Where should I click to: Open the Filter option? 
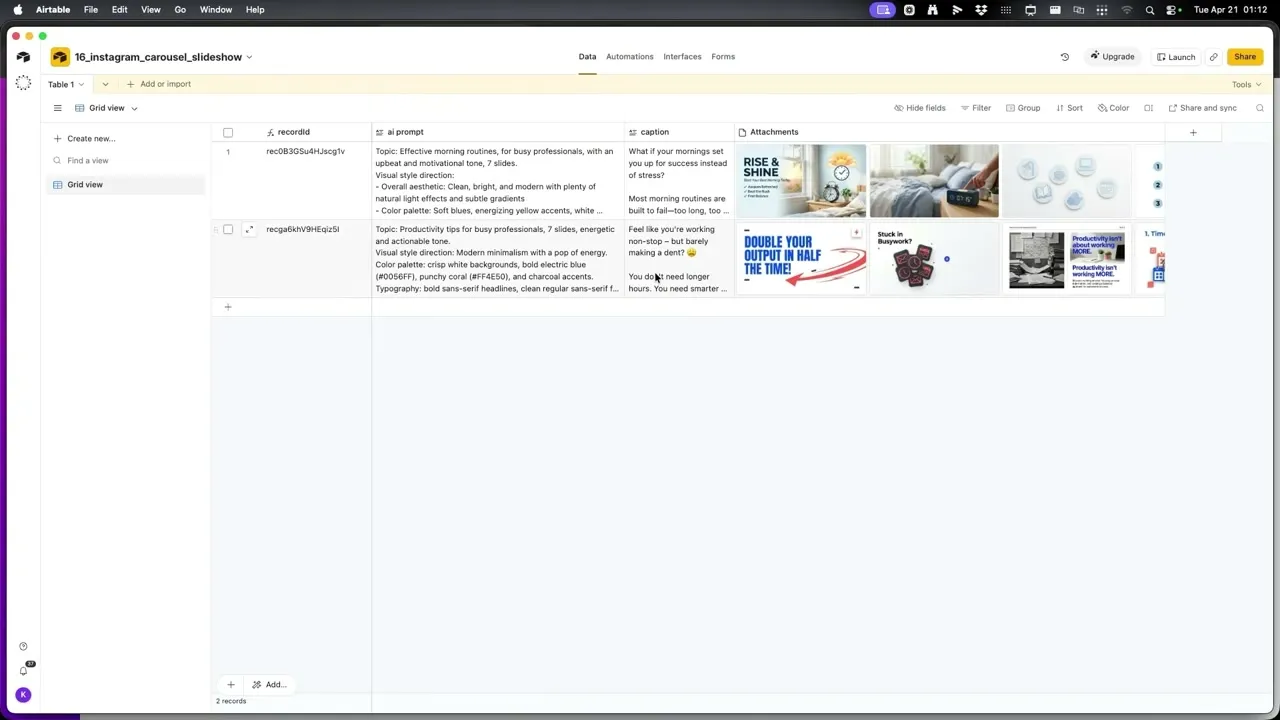tap(975, 108)
